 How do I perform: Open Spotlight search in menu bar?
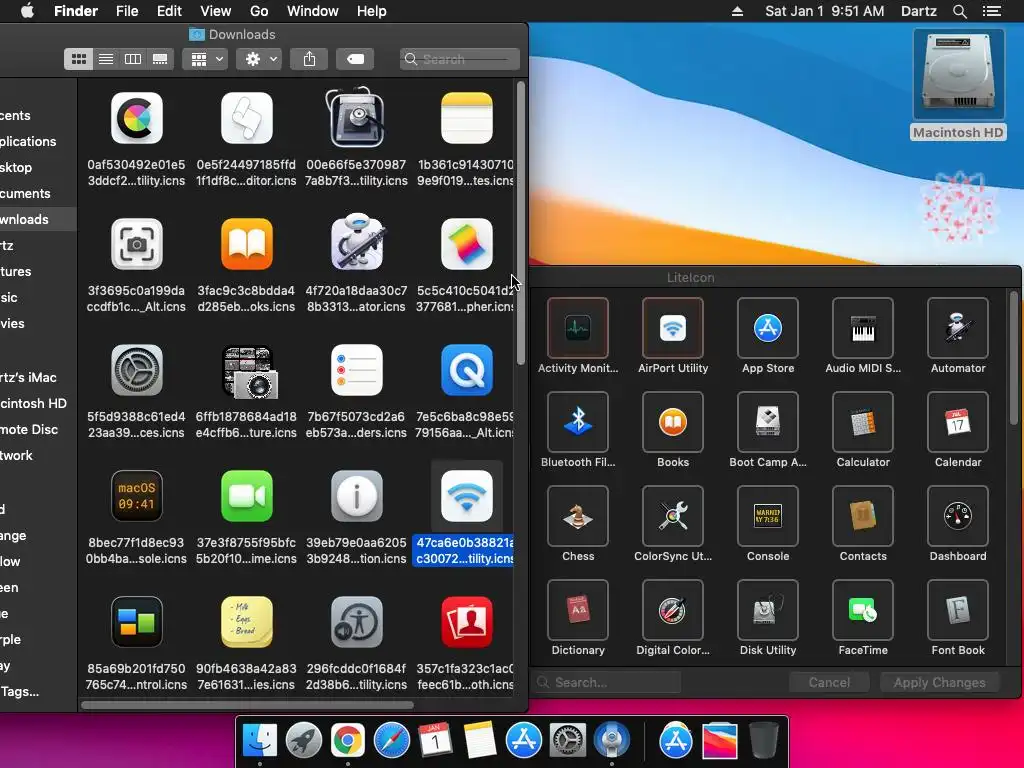click(x=959, y=11)
